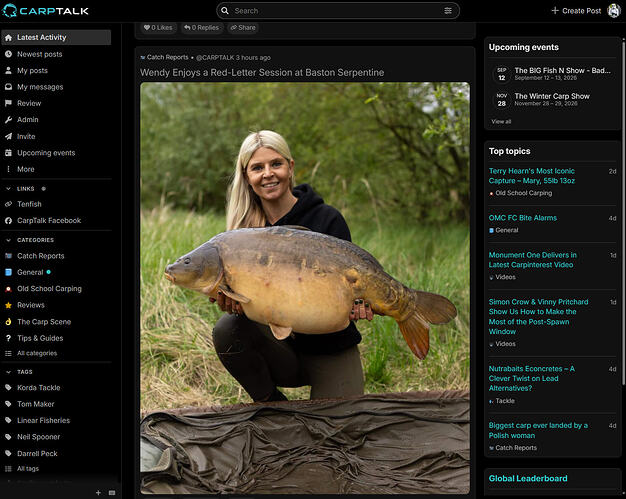Viewport: 626px width, 499px height.
Task: Click the Share button on post
Action: pyautogui.click(x=243, y=28)
